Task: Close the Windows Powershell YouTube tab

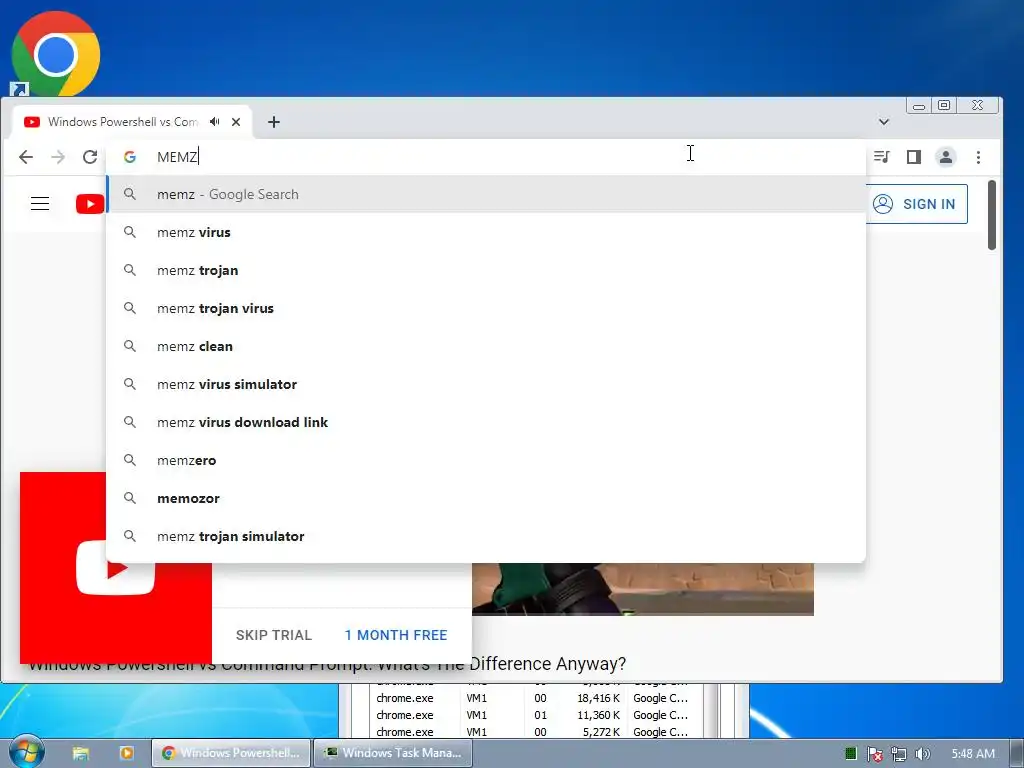Action: pyautogui.click(x=236, y=121)
